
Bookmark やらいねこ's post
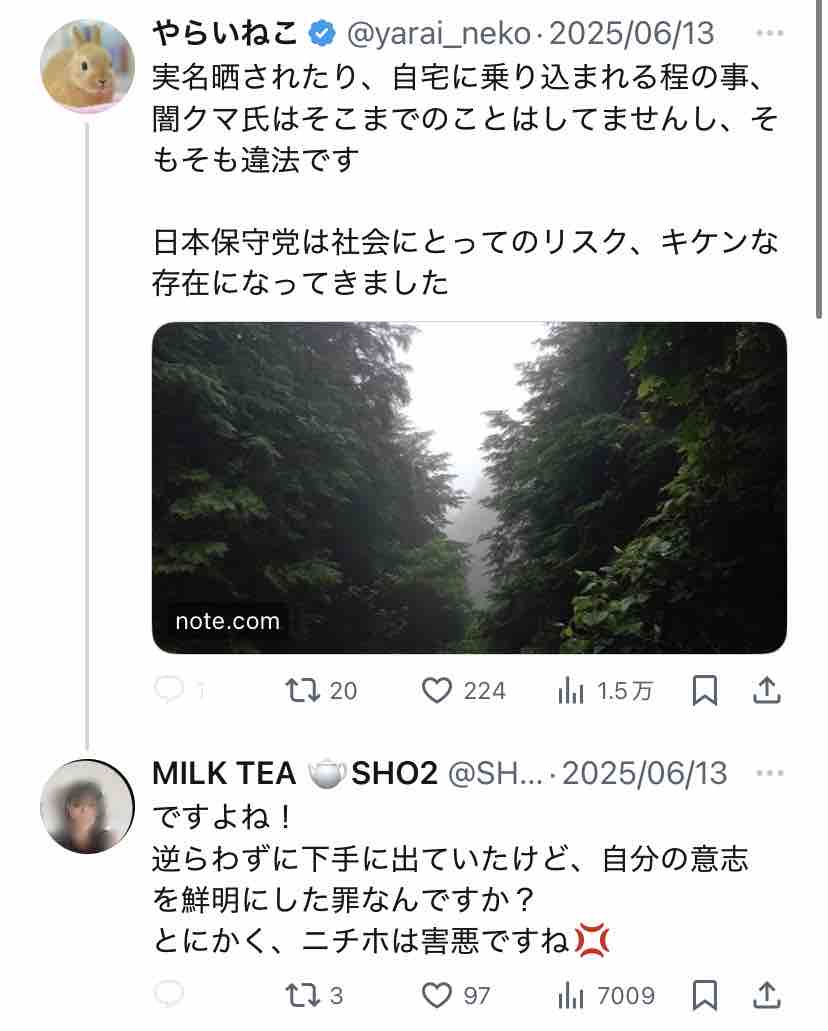coord(704,690)
